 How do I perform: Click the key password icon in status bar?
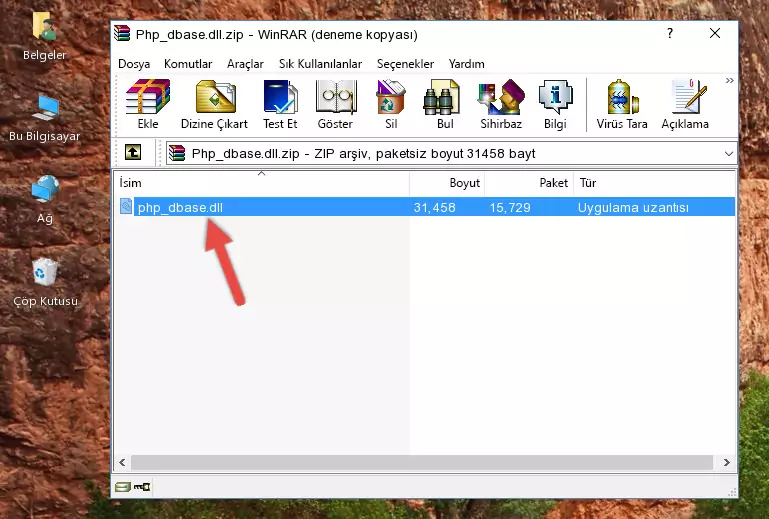[142, 487]
